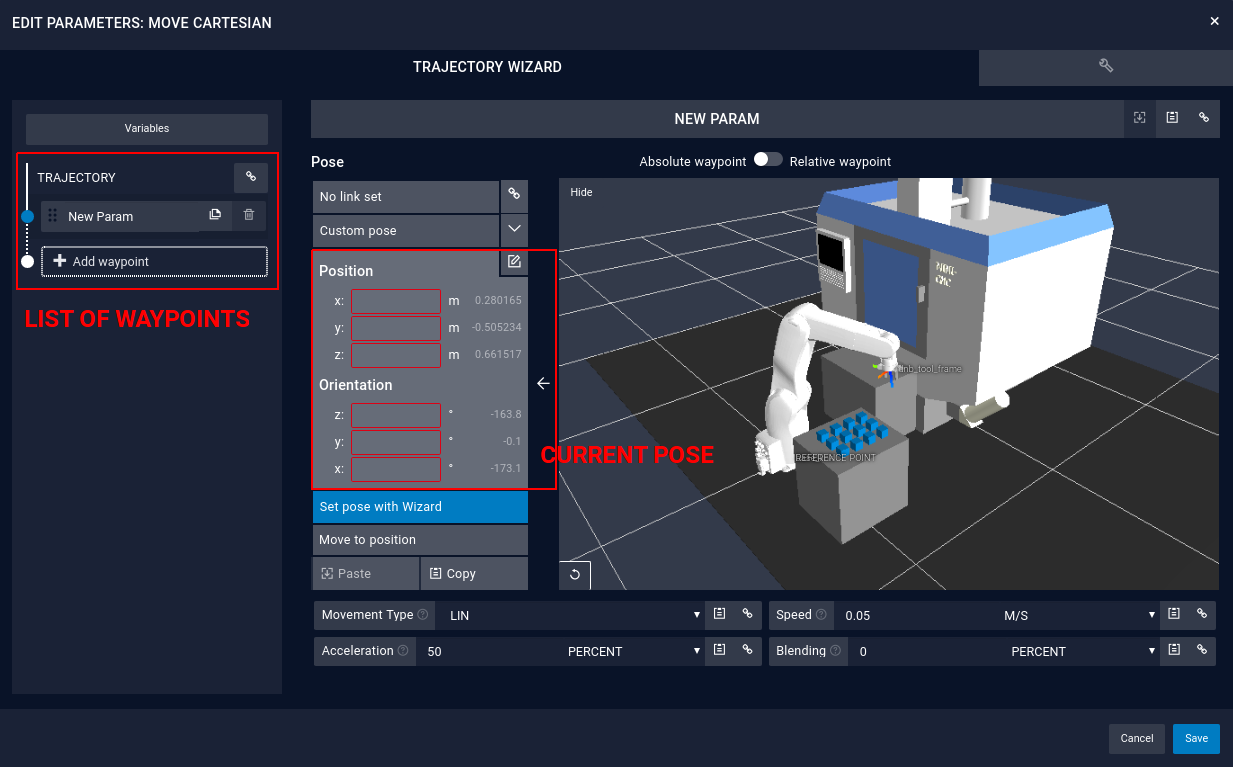1233x767 pixels.
Task: Hide the 3D viewer overlay
Action: click(x=581, y=192)
